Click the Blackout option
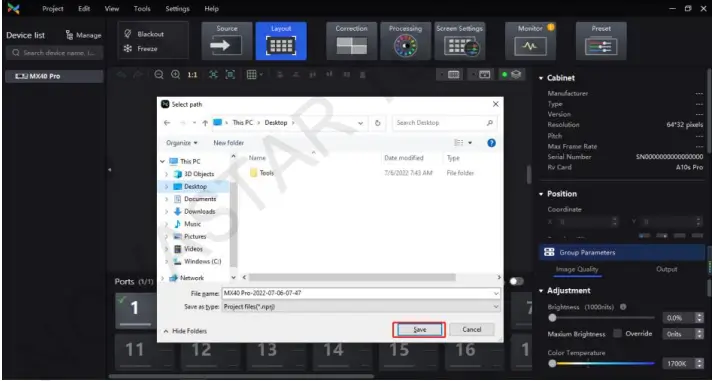 144,34
